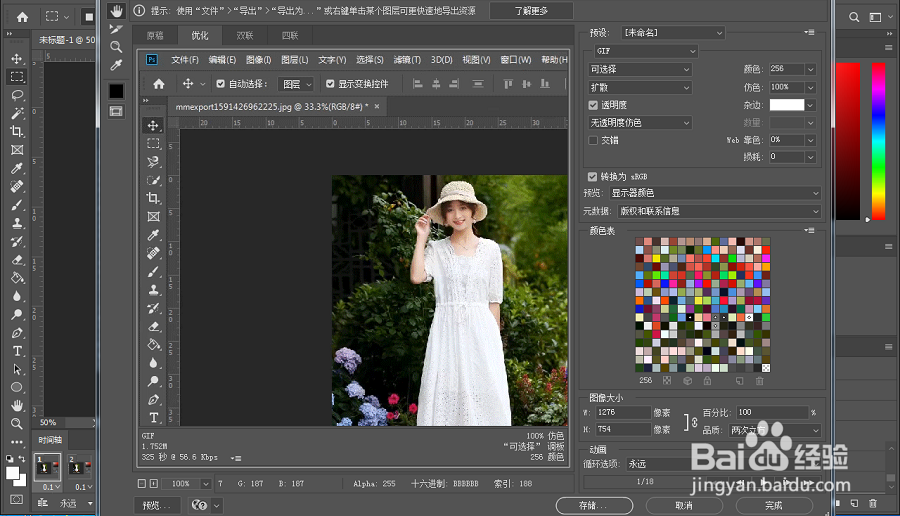This screenshot has height=516, width=900.
Task: Open the 预览 显示器颜色 dropdown
Action: (715, 193)
